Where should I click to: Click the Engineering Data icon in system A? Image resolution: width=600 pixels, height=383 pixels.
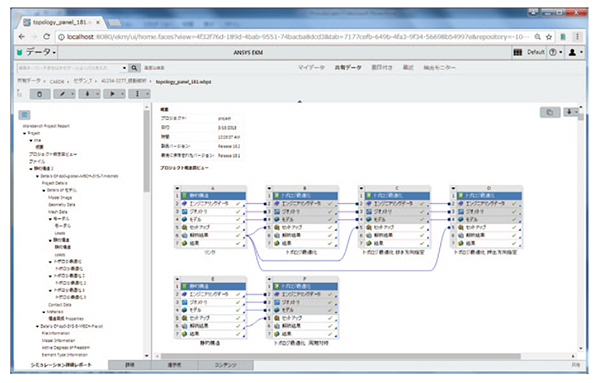(x=184, y=204)
